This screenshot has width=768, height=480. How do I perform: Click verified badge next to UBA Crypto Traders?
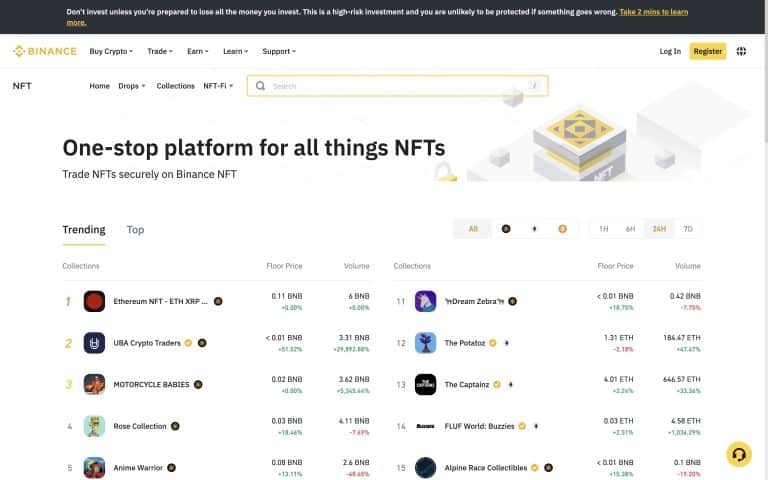pos(188,343)
